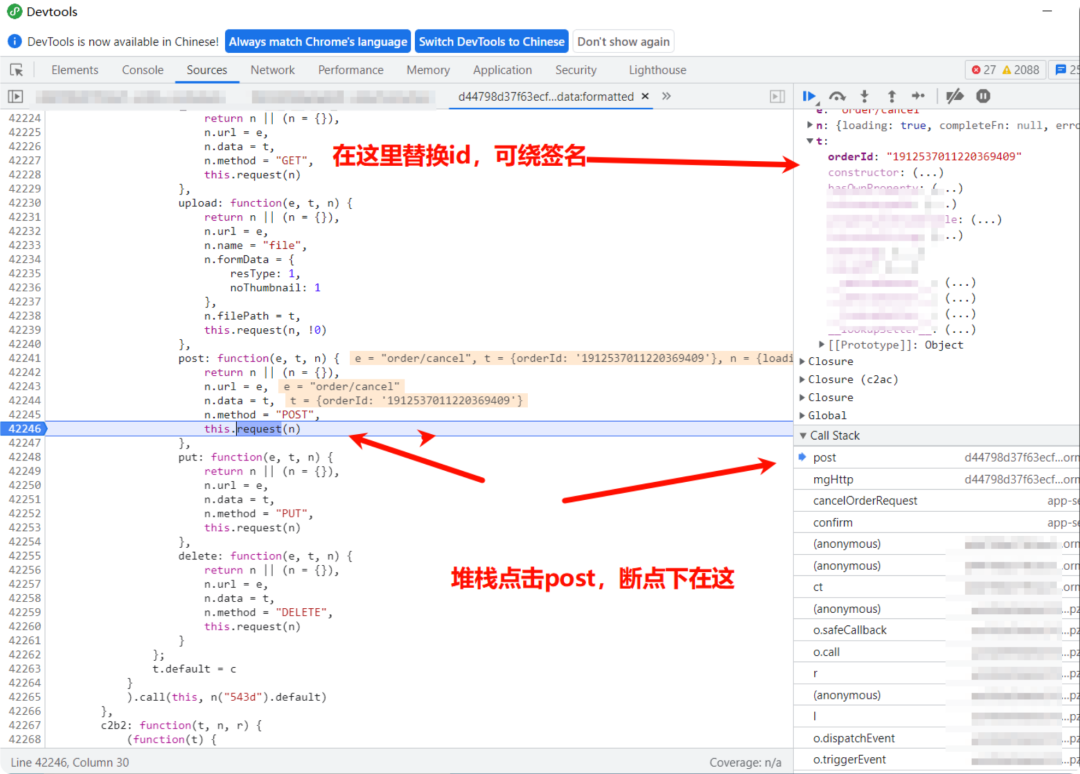Show more source tabs chevron
Viewport: 1080px width, 774px height.
point(666,96)
